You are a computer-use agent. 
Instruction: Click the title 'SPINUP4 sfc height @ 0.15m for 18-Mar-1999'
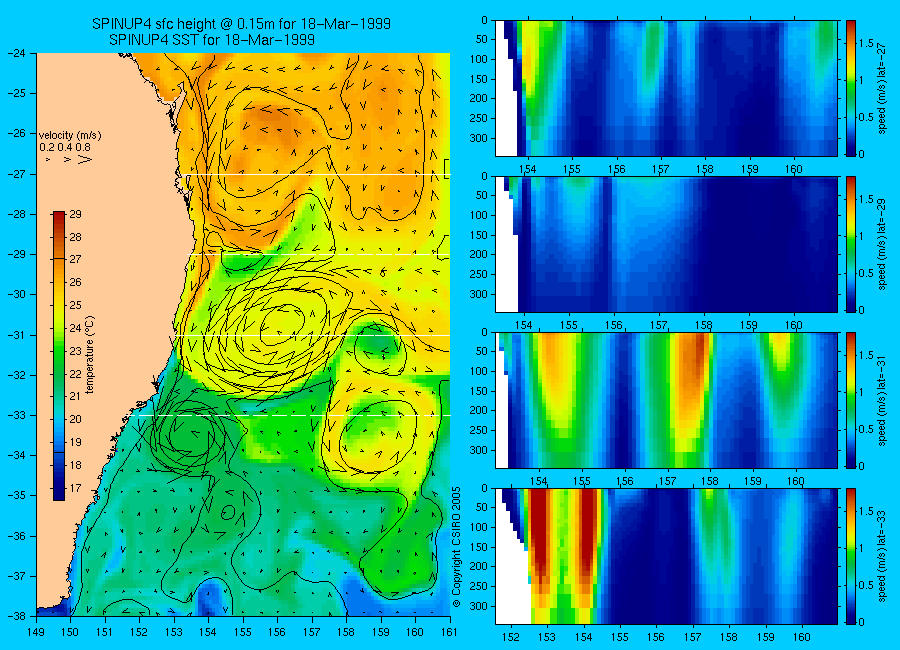241,24
